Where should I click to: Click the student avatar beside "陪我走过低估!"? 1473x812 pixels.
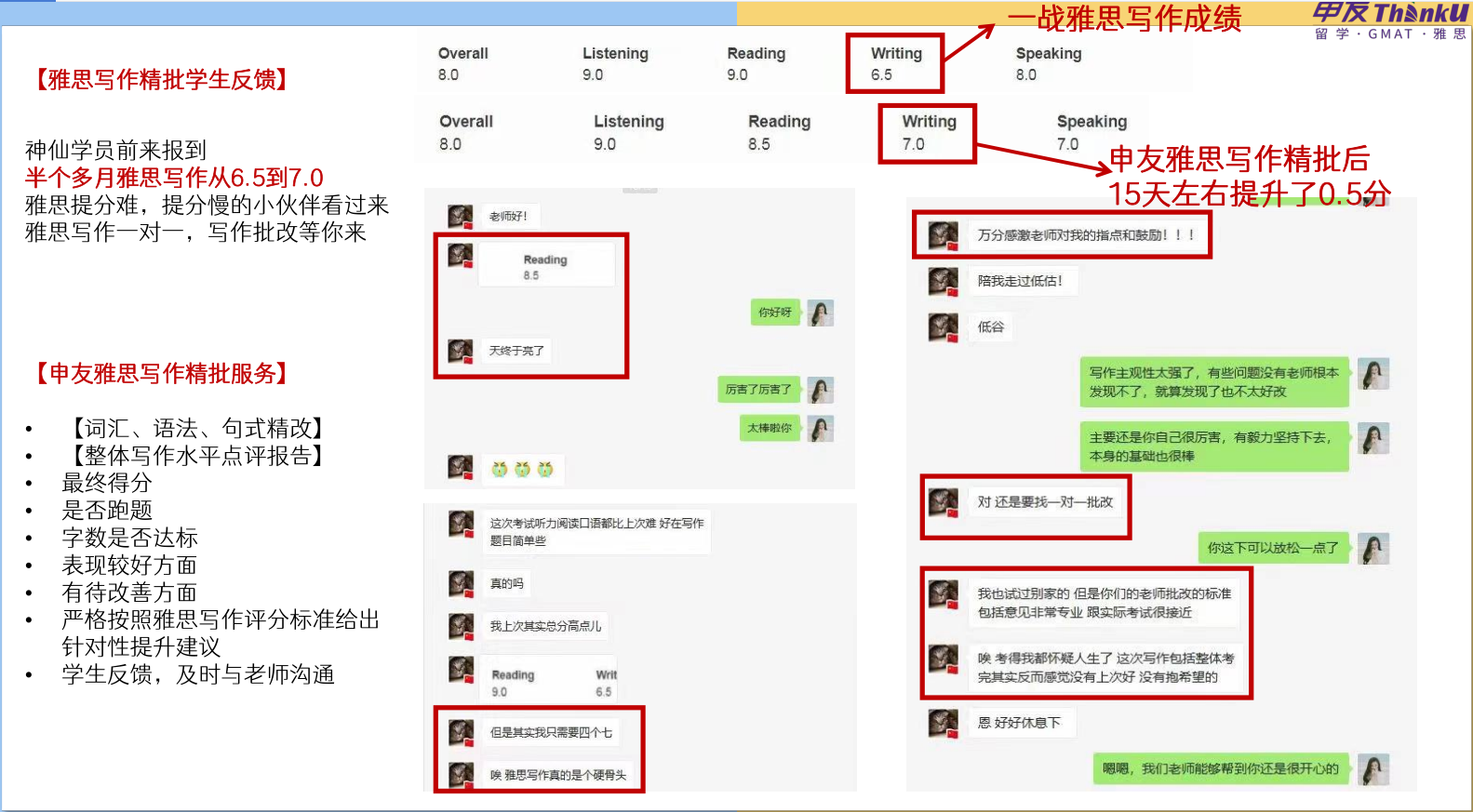944,281
